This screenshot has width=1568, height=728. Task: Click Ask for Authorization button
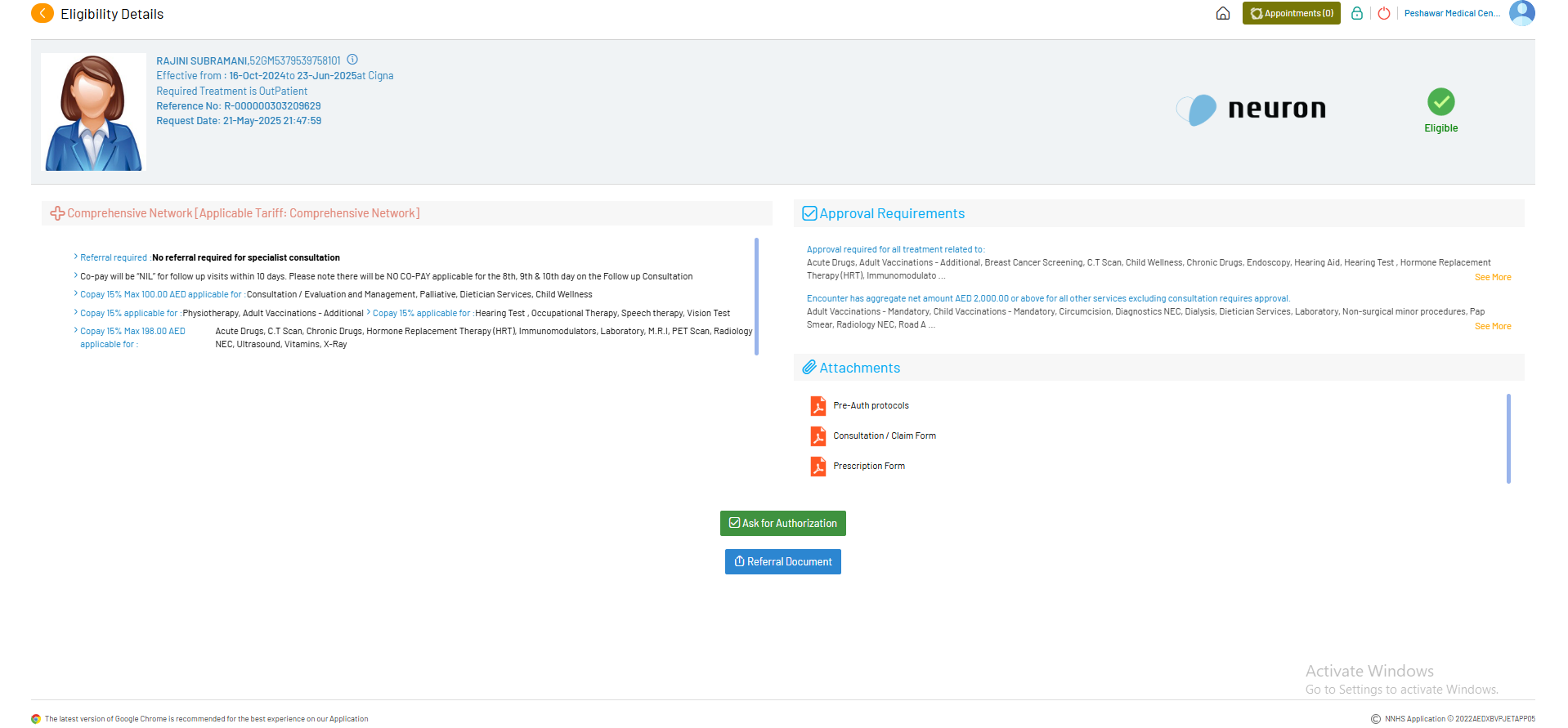point(783,524)
